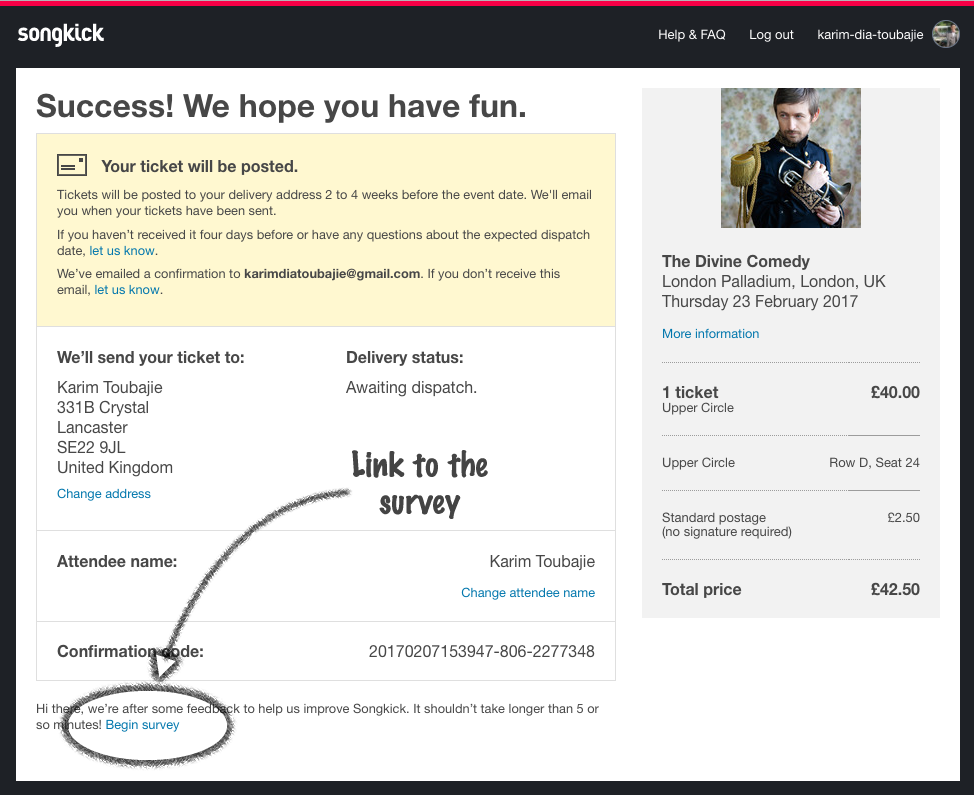Click '1 ticket' label in order summary

(x=690, y=393)
